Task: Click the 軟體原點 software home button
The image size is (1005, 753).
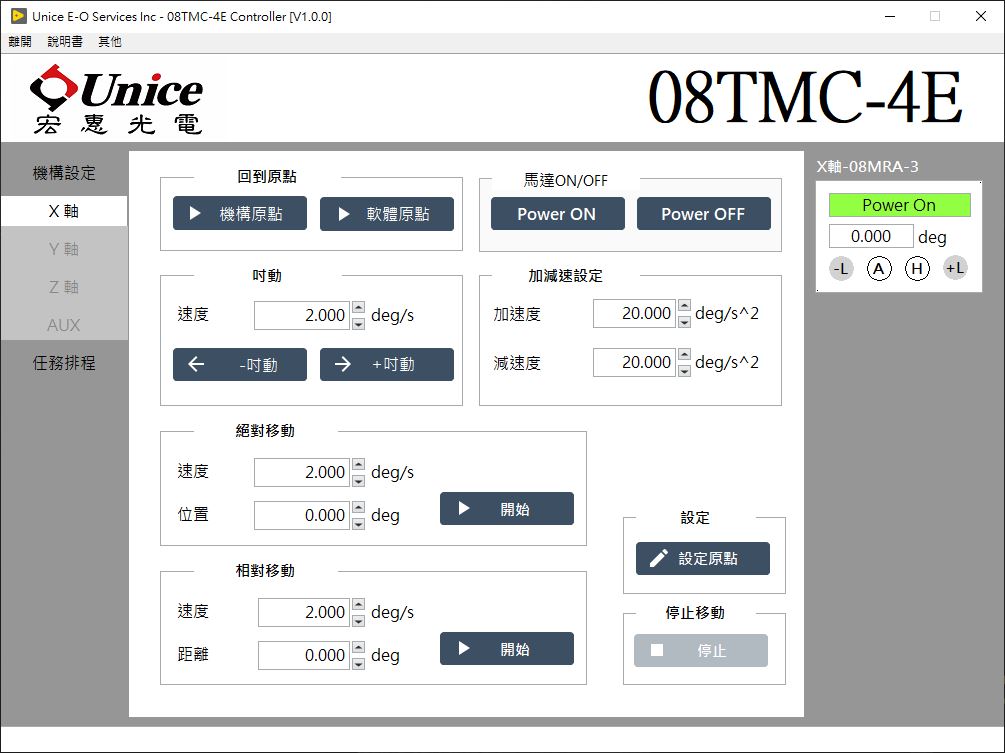Action: (386, 213)
